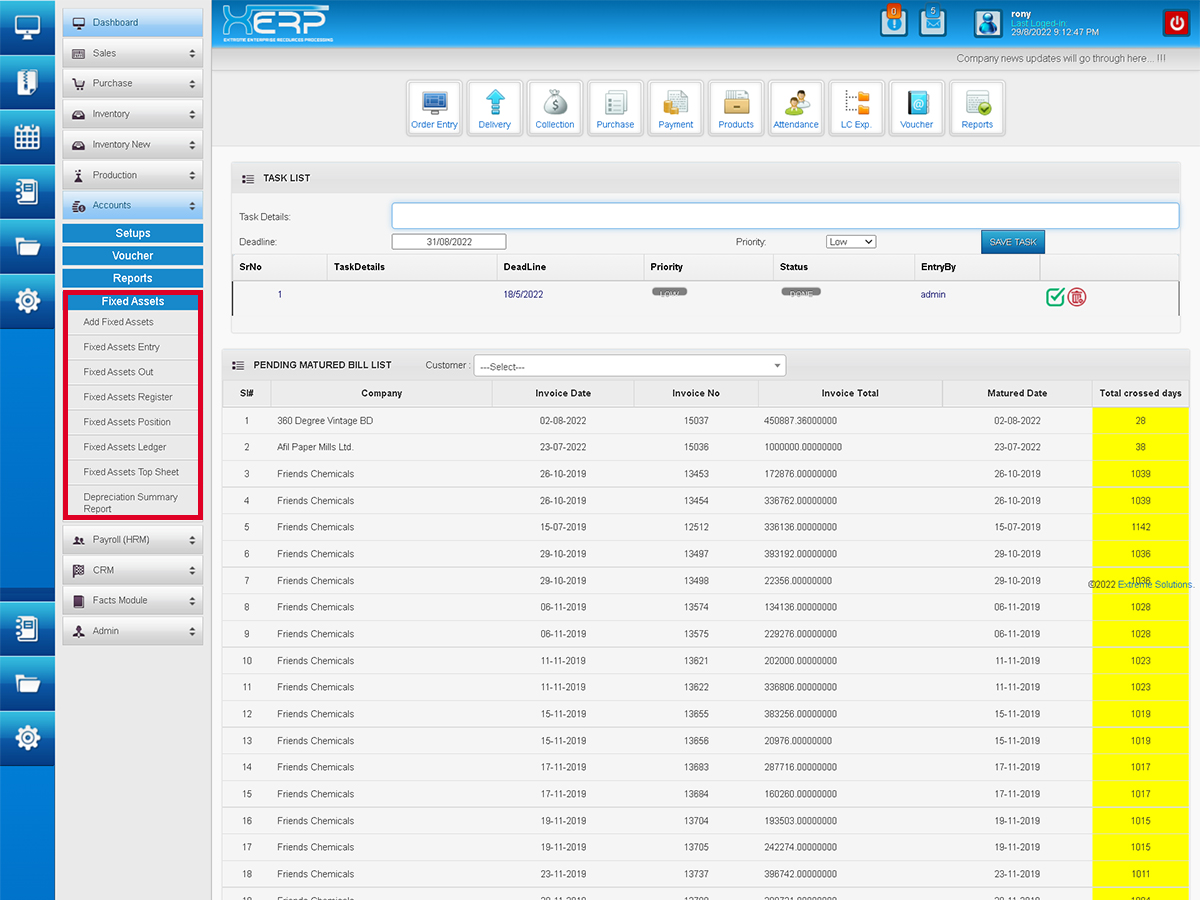The width and height of the screenshot is (1200, 900).
Task: Click the Deadline date field
Action: click(x=449, y=242)
